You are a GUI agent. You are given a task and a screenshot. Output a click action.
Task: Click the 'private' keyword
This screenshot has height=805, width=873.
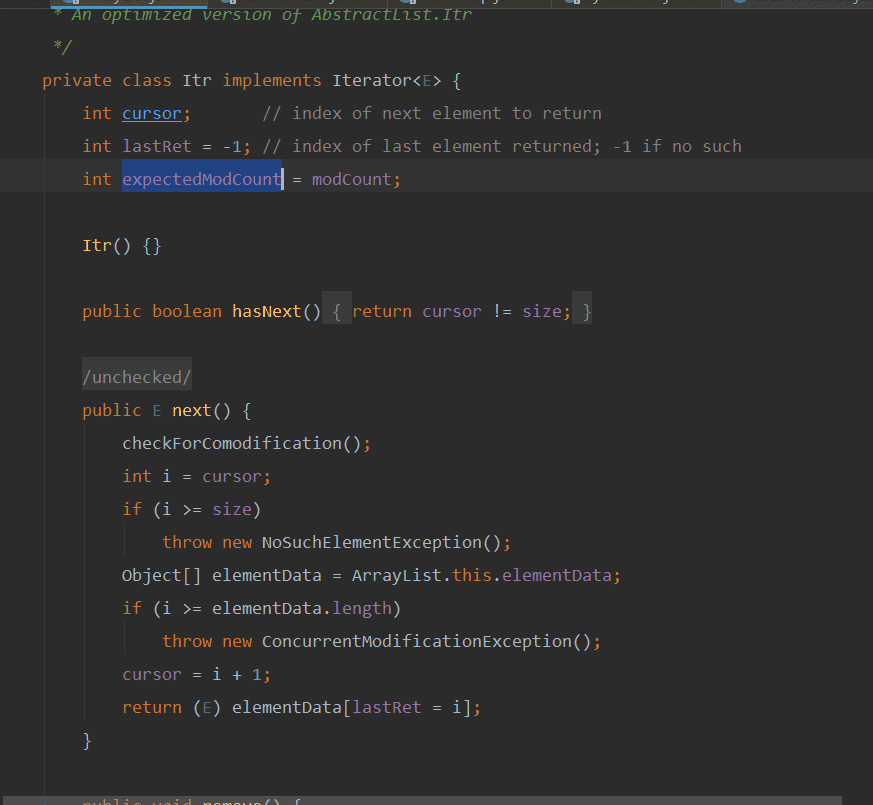[77, 81]
